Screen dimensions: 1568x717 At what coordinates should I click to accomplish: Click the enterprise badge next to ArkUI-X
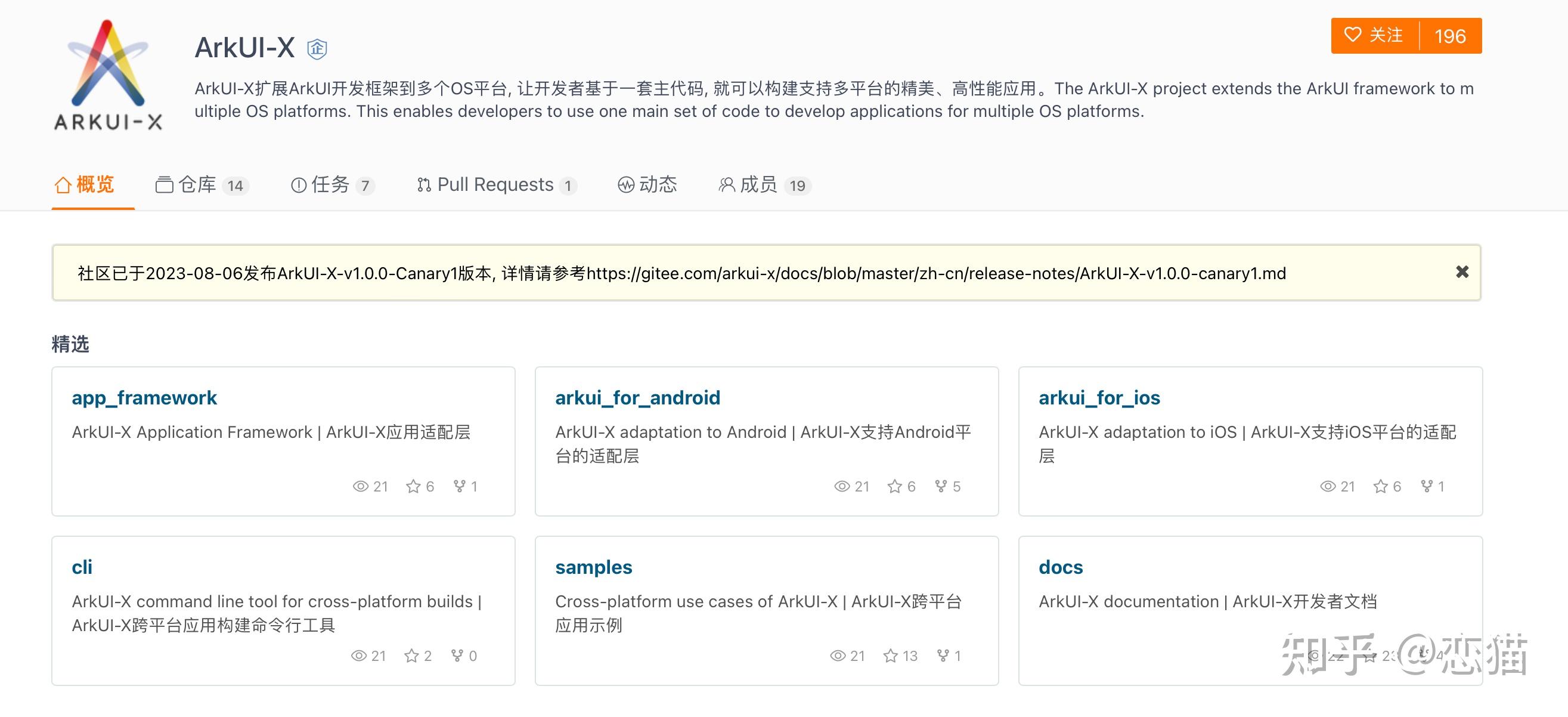pyautogui.click(x=317, y=49)
